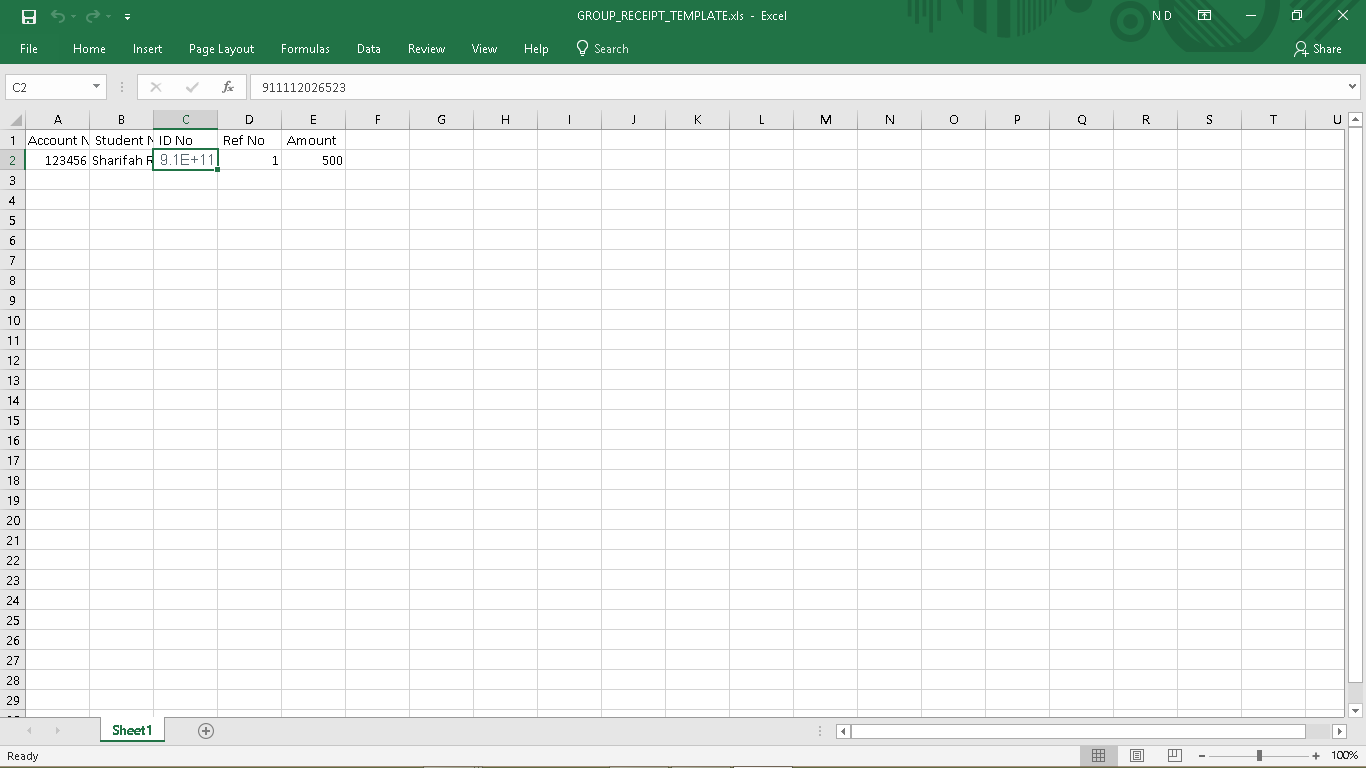Click the Cancel (X) formula bar icon
The height and width of the screenshot is (768, 1366).
156,87
